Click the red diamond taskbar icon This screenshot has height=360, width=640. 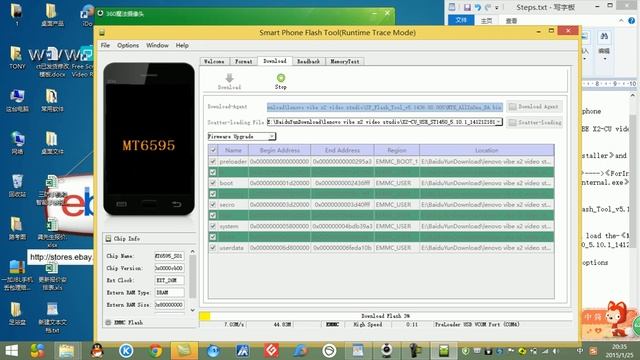click(x=271, y=351)
